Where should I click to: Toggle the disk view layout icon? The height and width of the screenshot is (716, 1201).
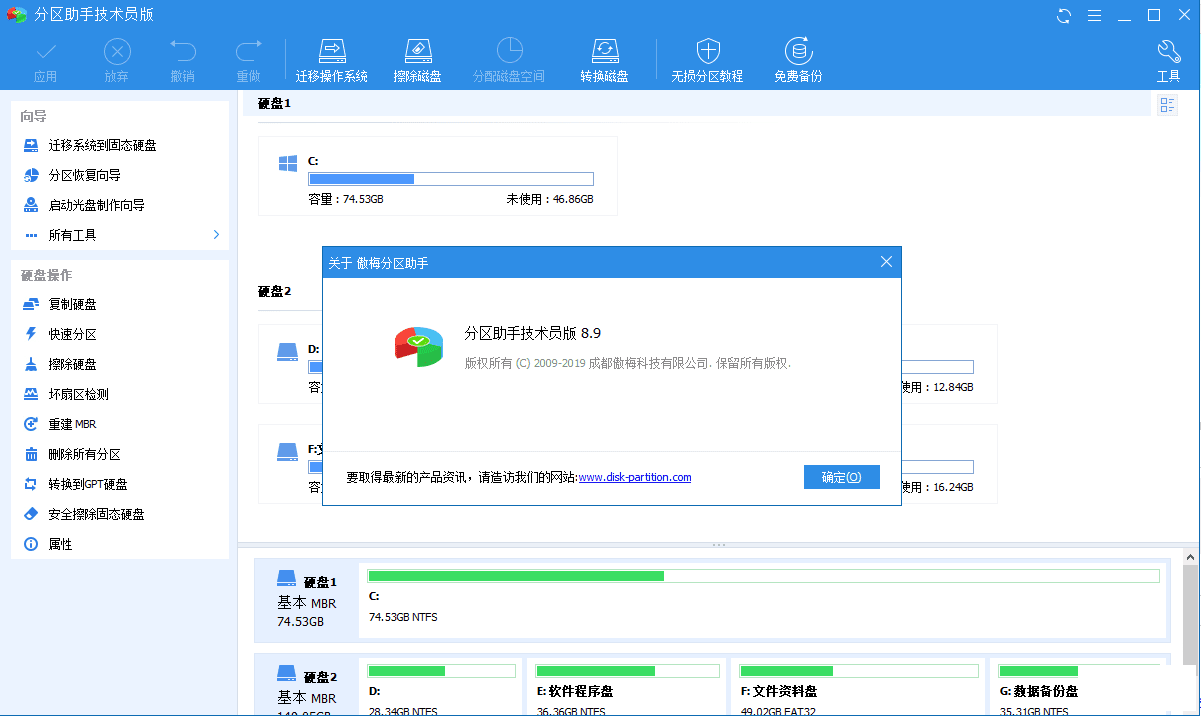1168,105
